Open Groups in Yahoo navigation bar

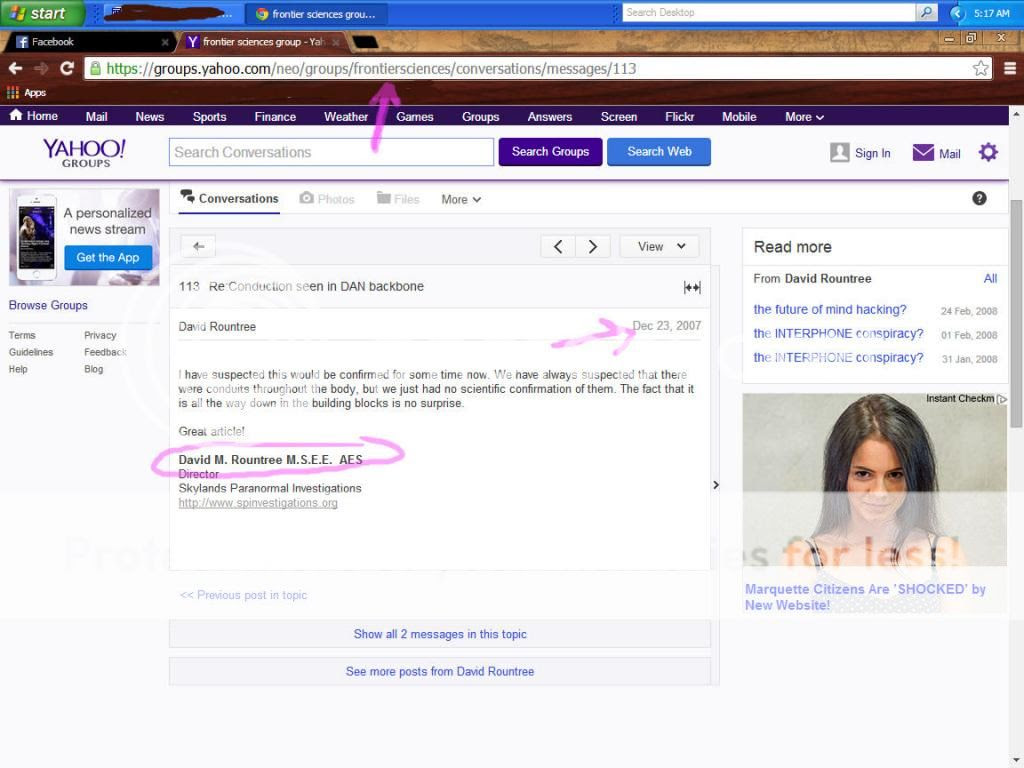coord(481,117)
